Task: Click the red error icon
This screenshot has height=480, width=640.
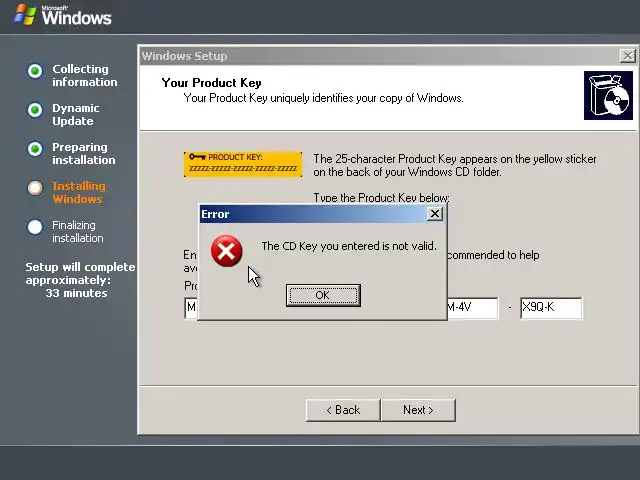Action: pos(227,251)
